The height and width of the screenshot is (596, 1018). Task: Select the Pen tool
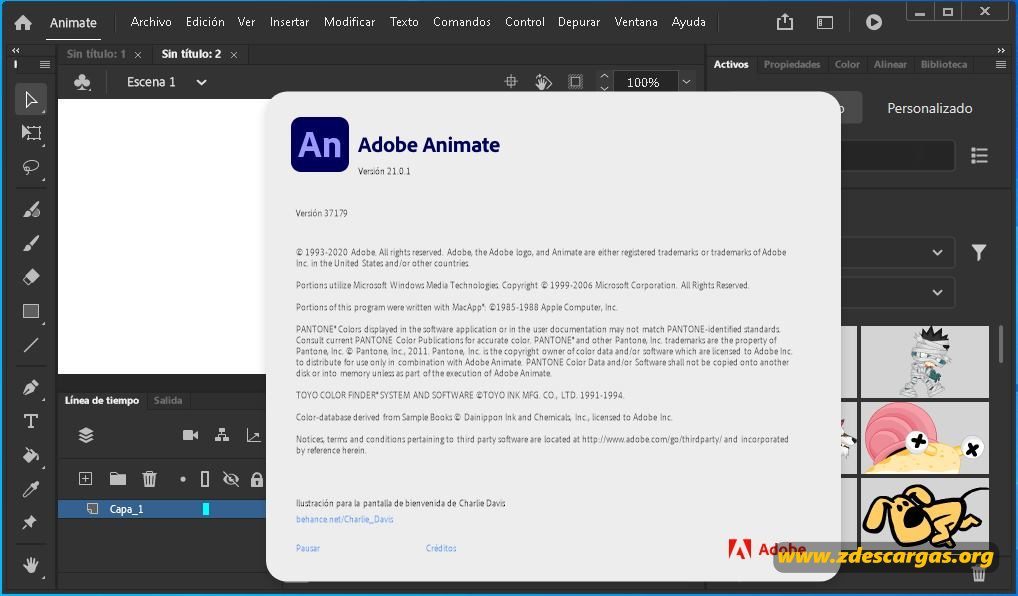pyautogui.click(x=31, y=387)
